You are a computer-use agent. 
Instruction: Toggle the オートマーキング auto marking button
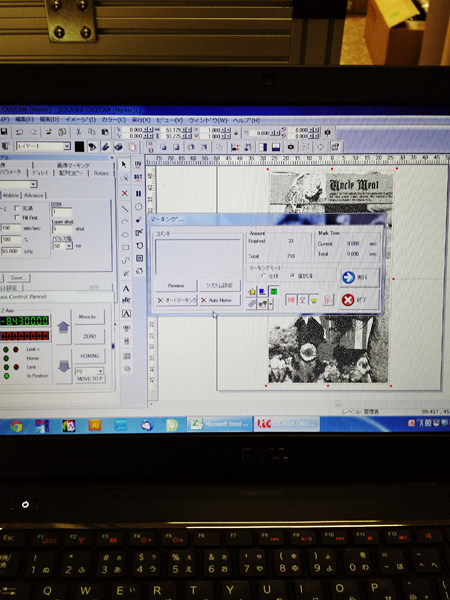[x=176, y=300]
